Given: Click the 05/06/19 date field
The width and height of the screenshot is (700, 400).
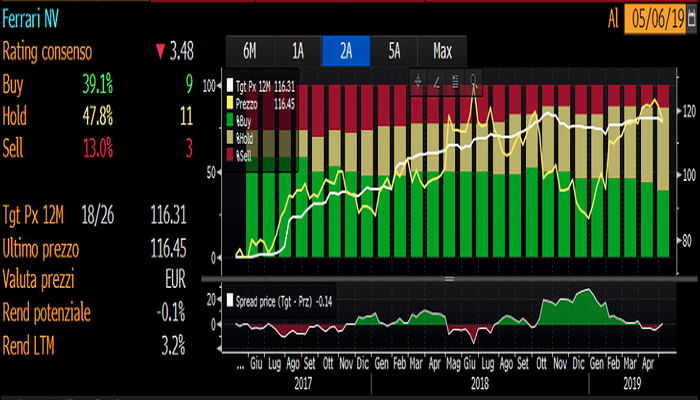Looking at the screenshot, I should 655,20.
